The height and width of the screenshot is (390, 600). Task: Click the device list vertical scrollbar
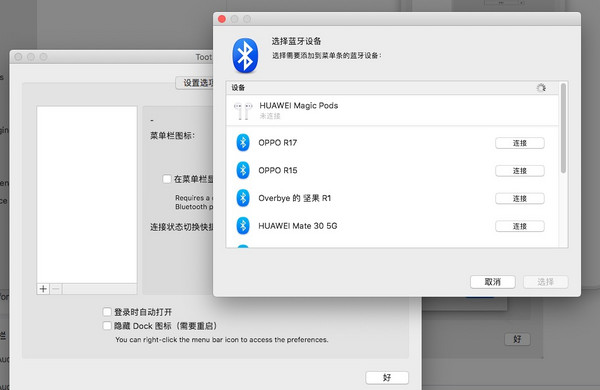pos(563,128)
